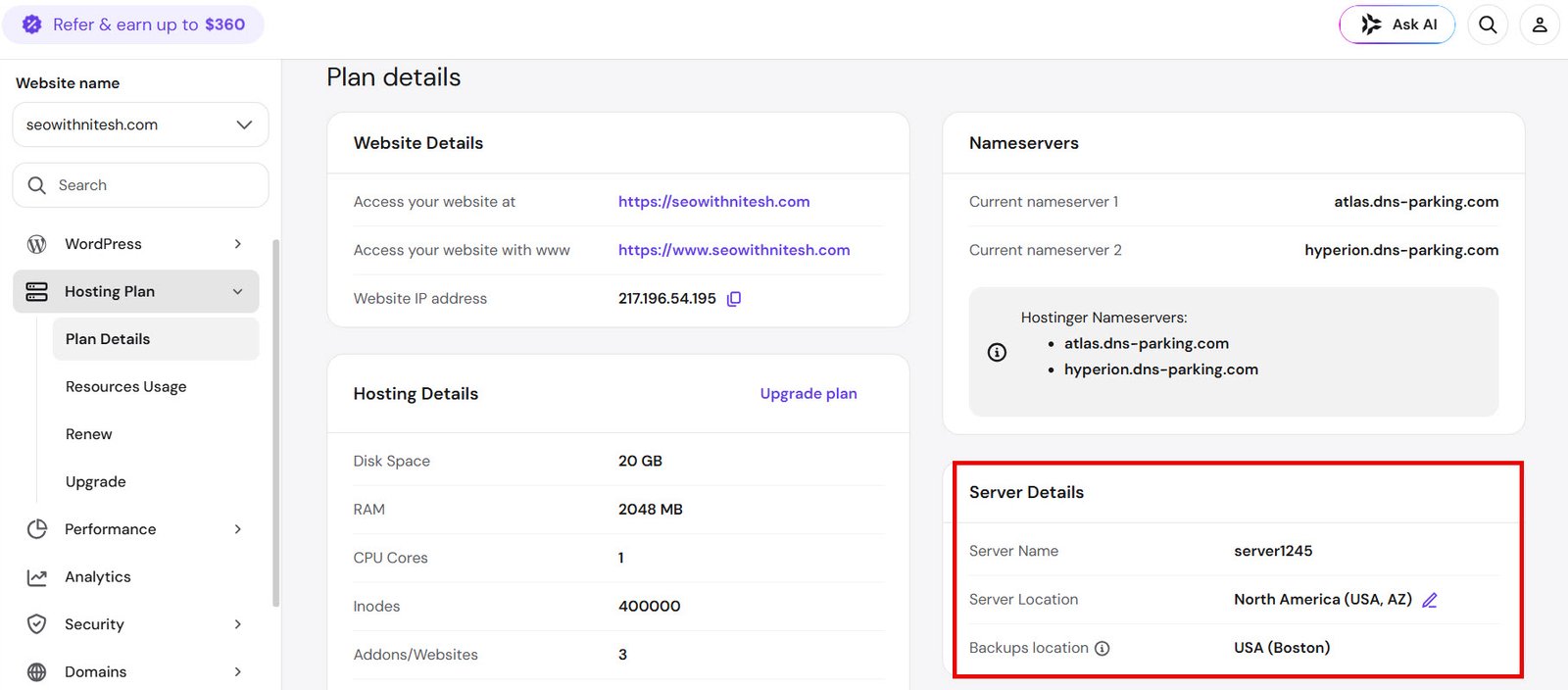Screen dimensions: 1568x690
Task: Select Plan Details in sidebar
Action: 156,339
